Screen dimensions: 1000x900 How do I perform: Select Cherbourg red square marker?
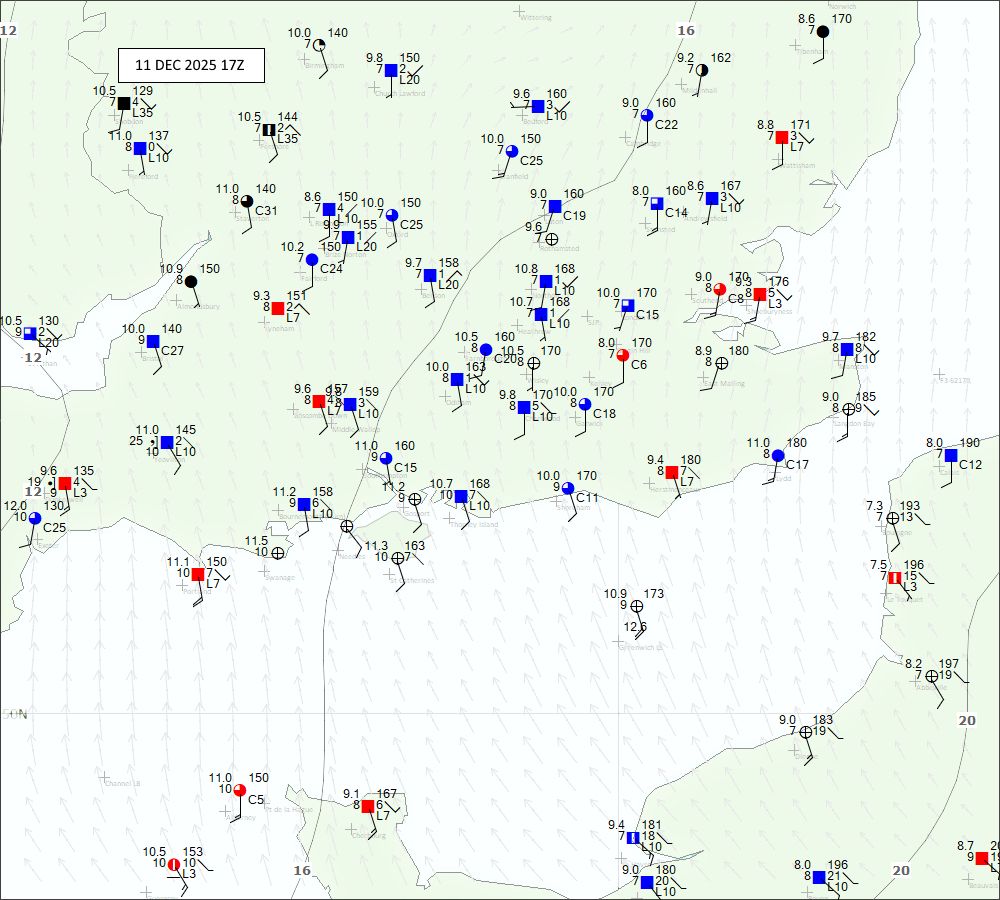[x=368, y=806]
